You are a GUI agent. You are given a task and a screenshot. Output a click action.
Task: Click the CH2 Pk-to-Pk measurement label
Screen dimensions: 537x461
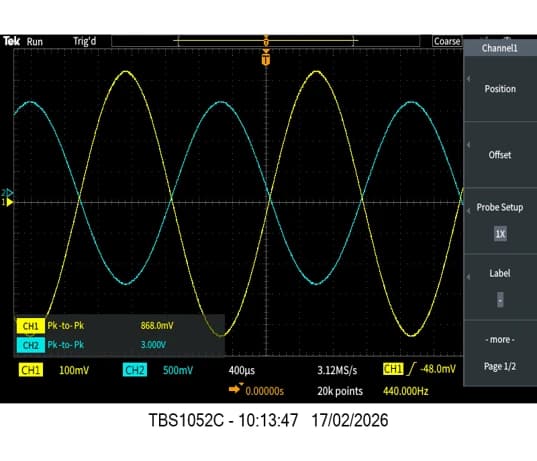pos(65,345)
